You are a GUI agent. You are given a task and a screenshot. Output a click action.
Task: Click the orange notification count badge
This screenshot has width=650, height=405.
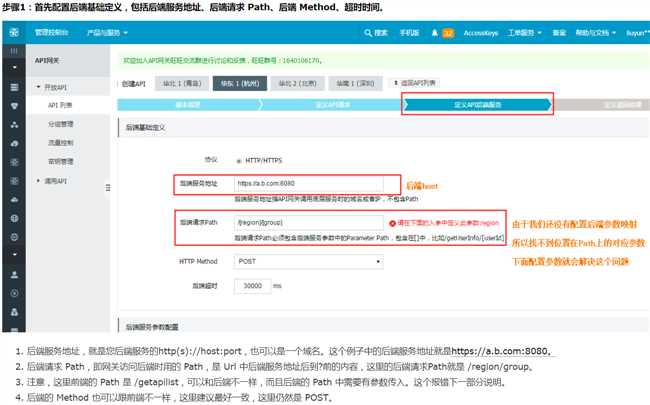coord(448,33)
